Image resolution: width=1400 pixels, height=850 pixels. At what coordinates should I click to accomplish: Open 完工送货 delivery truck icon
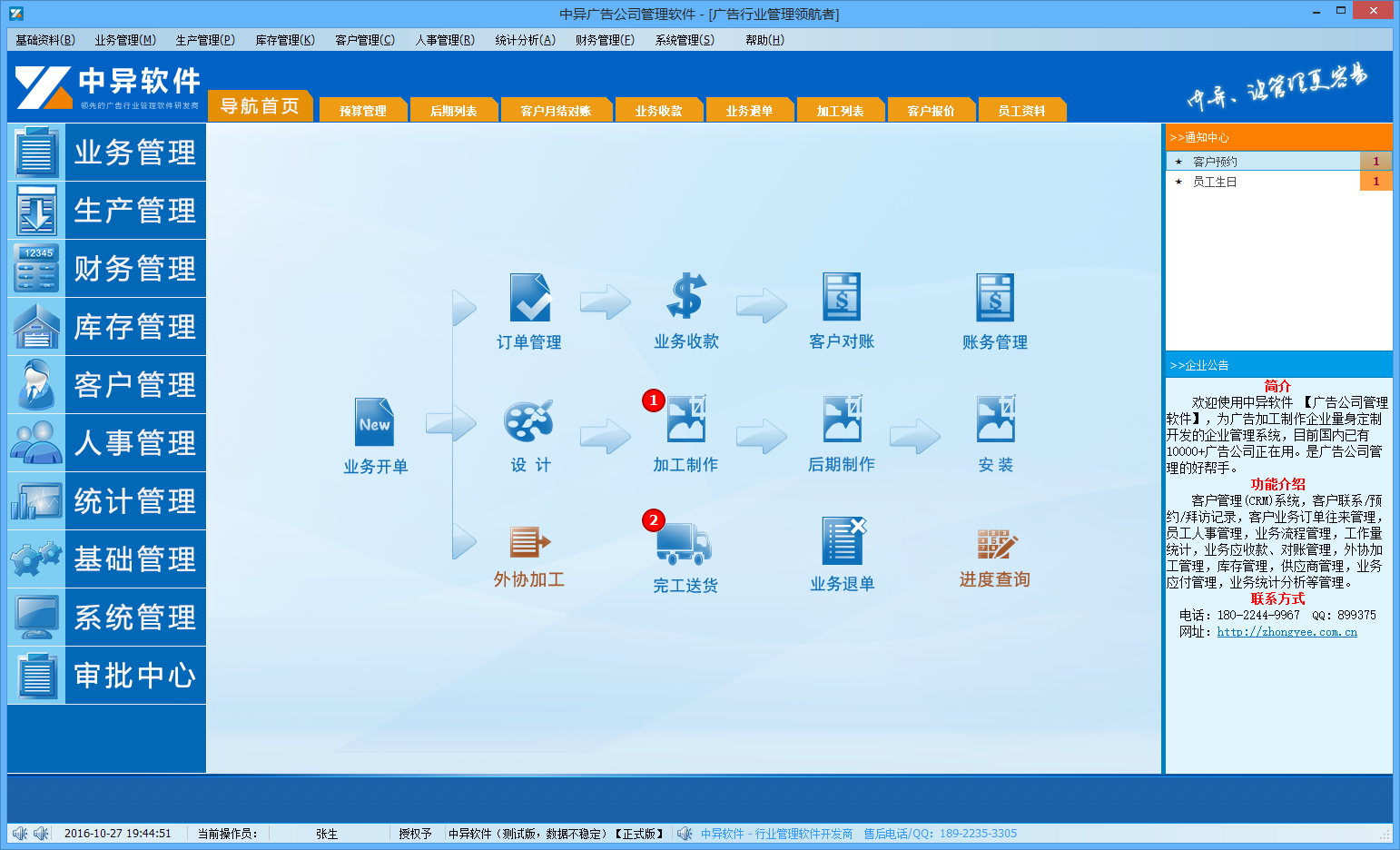pos(684,543)
